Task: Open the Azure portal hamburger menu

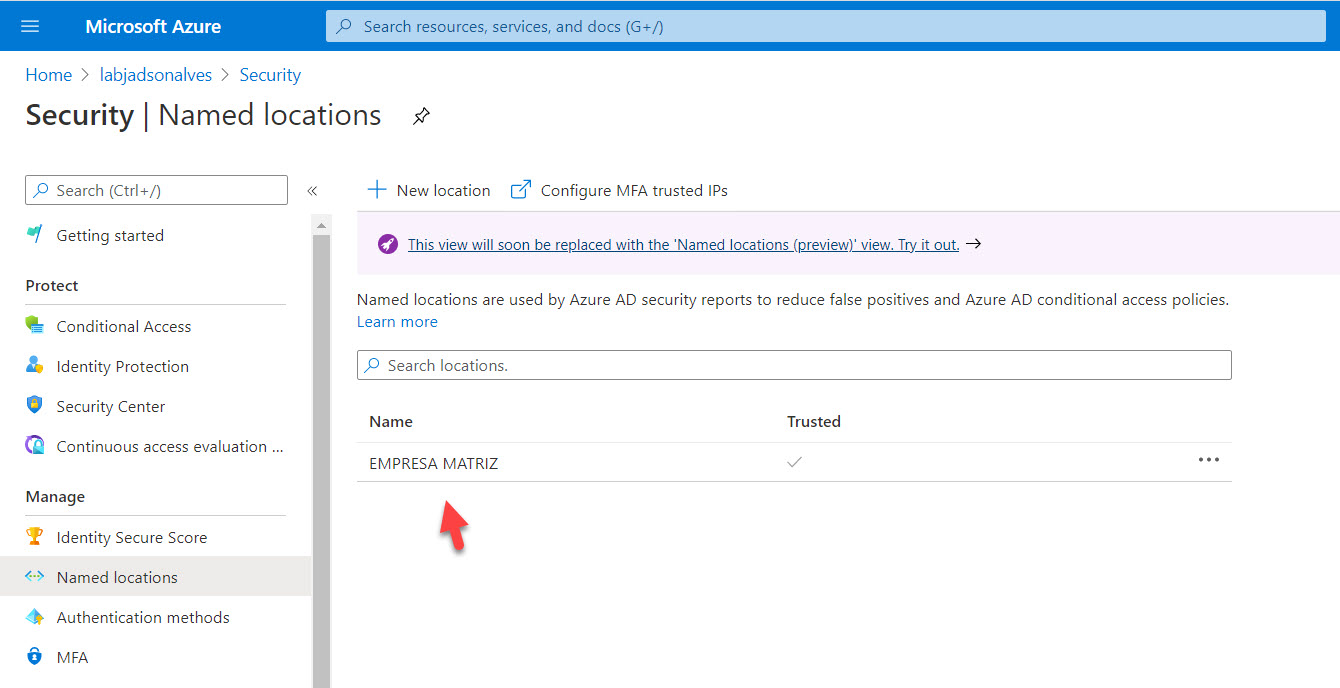Action: point(30,26)
